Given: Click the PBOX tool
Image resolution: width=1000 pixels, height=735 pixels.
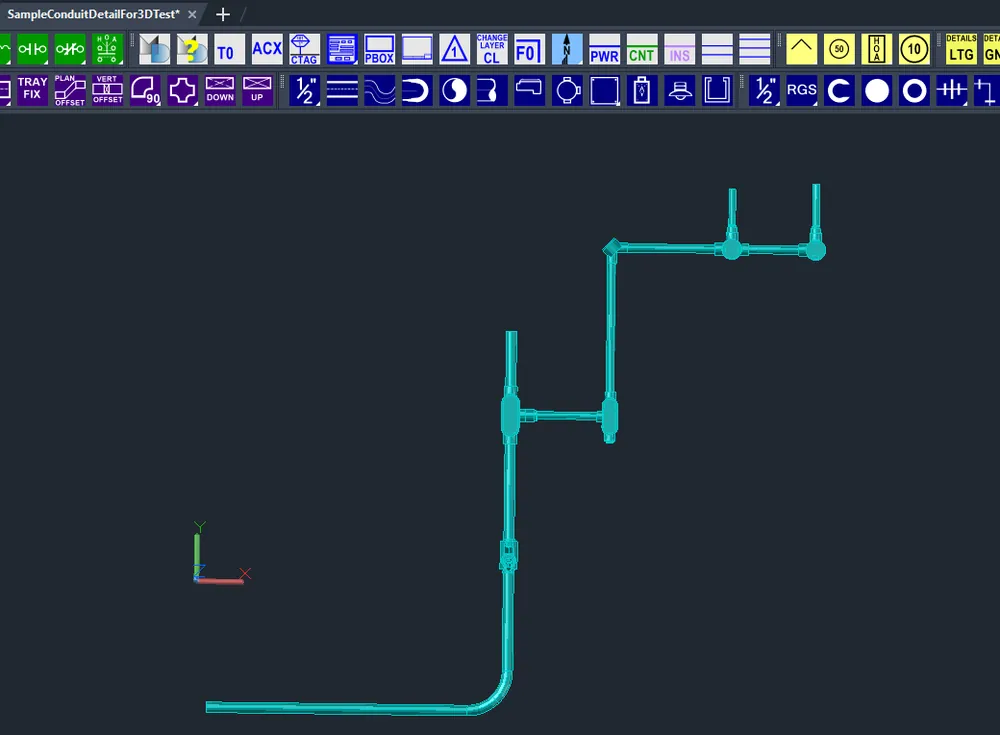Looking at the screenshot, I should (379, 49).
